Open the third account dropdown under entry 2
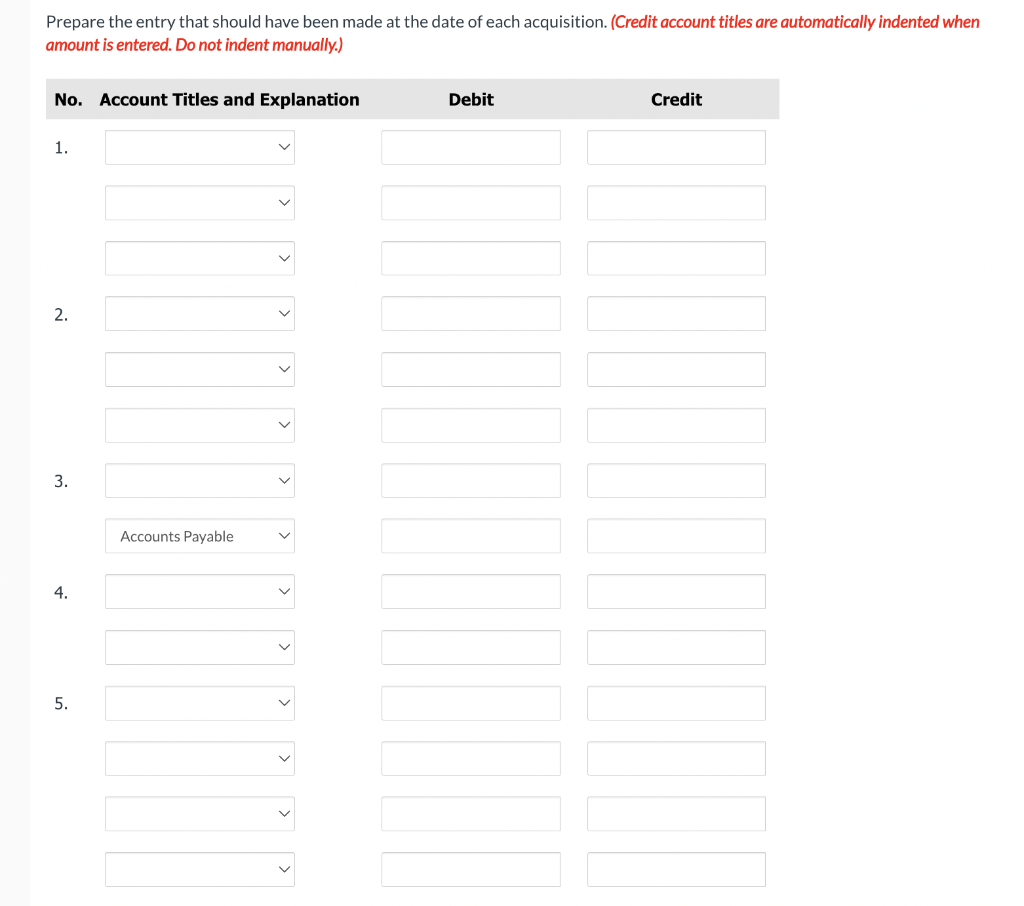Viewport: 1024px width, 906px height. pyautogui.click(x=199, y=425)
